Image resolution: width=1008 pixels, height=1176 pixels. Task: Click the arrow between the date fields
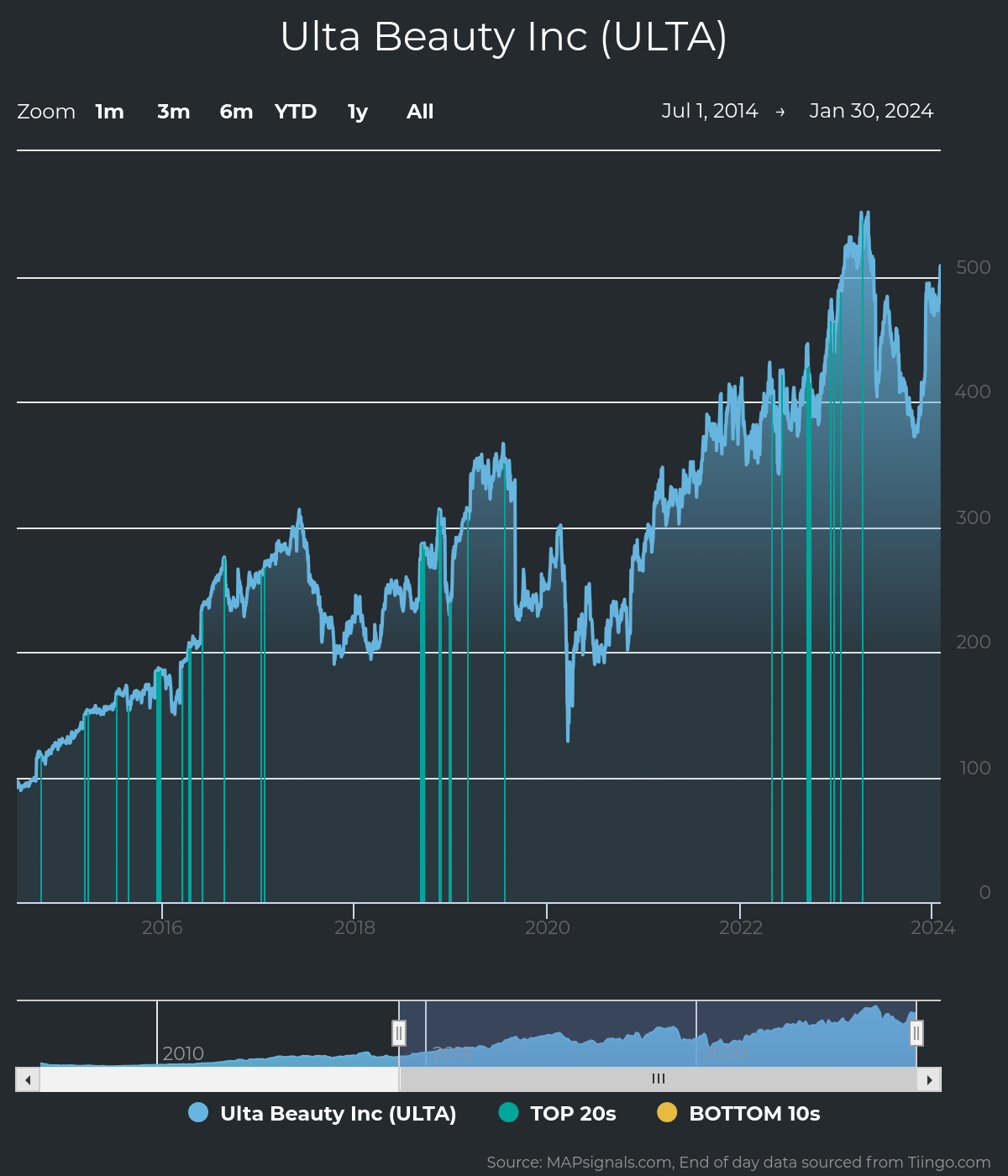[x=780, y=112]
